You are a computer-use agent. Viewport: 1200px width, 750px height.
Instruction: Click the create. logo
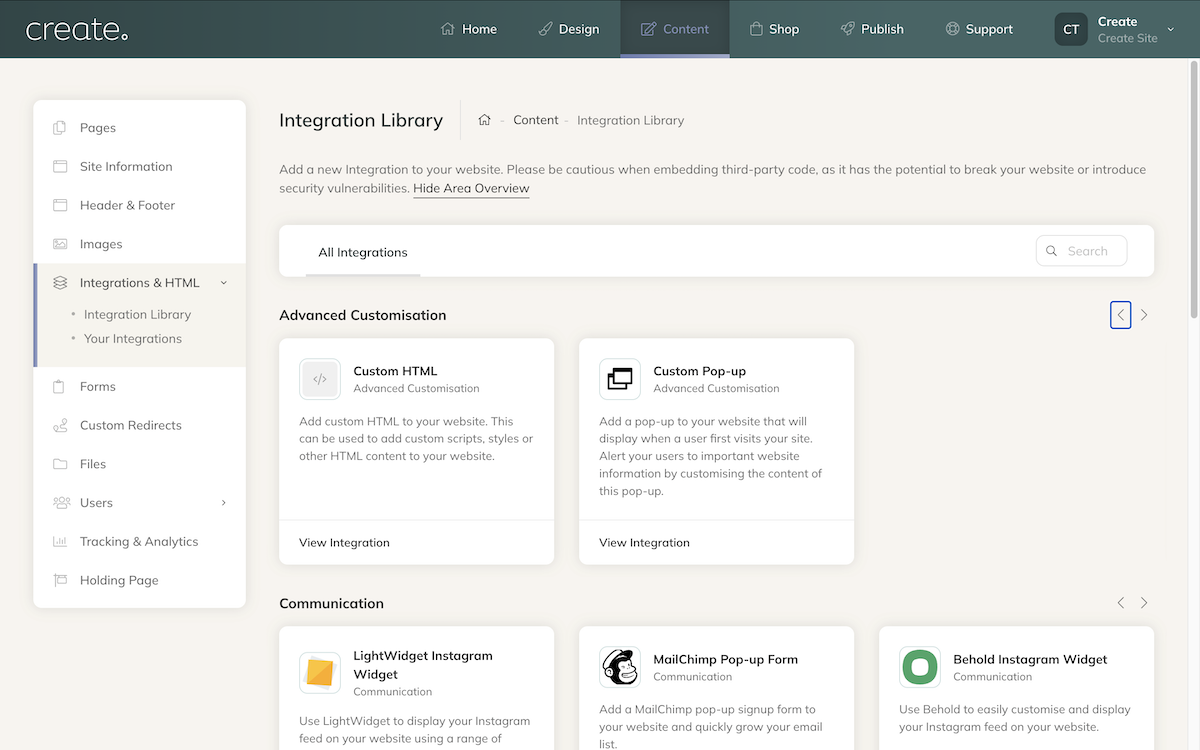click(x=77, y=30)
